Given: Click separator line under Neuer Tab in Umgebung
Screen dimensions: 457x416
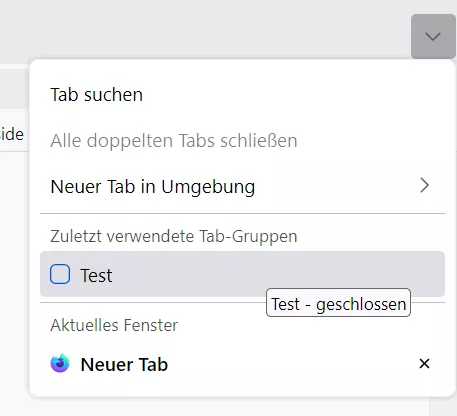Looking at the screenshot, I should [x=242, y=213].
